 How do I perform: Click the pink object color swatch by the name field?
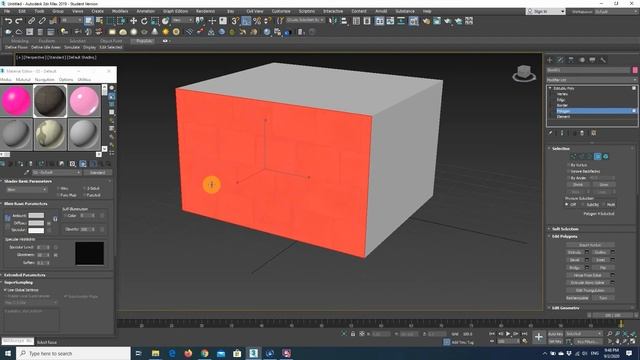coord(635,70)
